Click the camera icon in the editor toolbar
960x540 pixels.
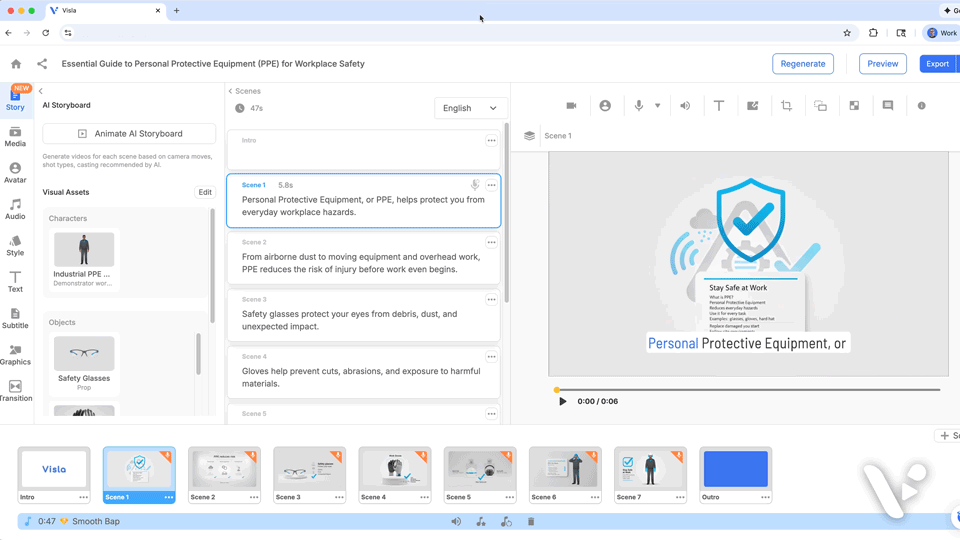[x=571, y=106]
